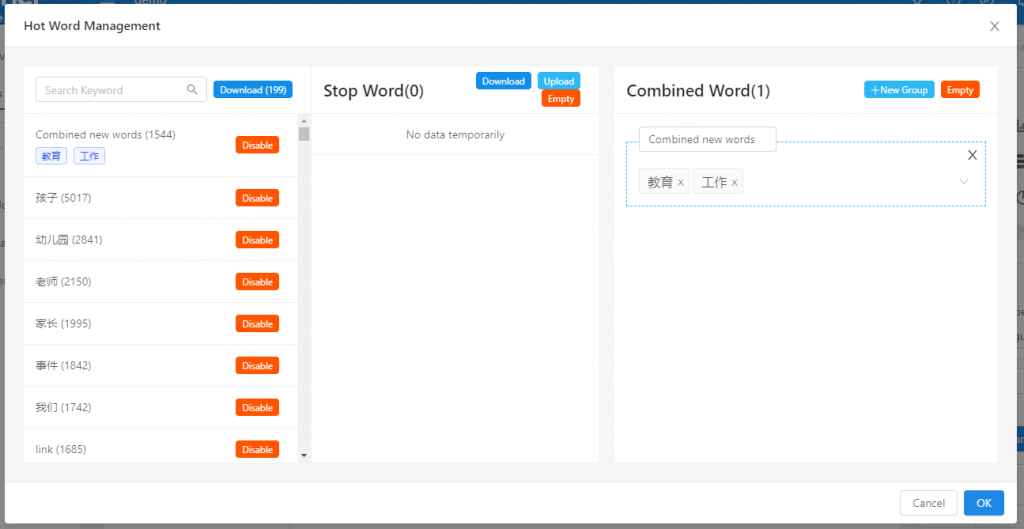Disable the Combined new words entry

(257, 145)
